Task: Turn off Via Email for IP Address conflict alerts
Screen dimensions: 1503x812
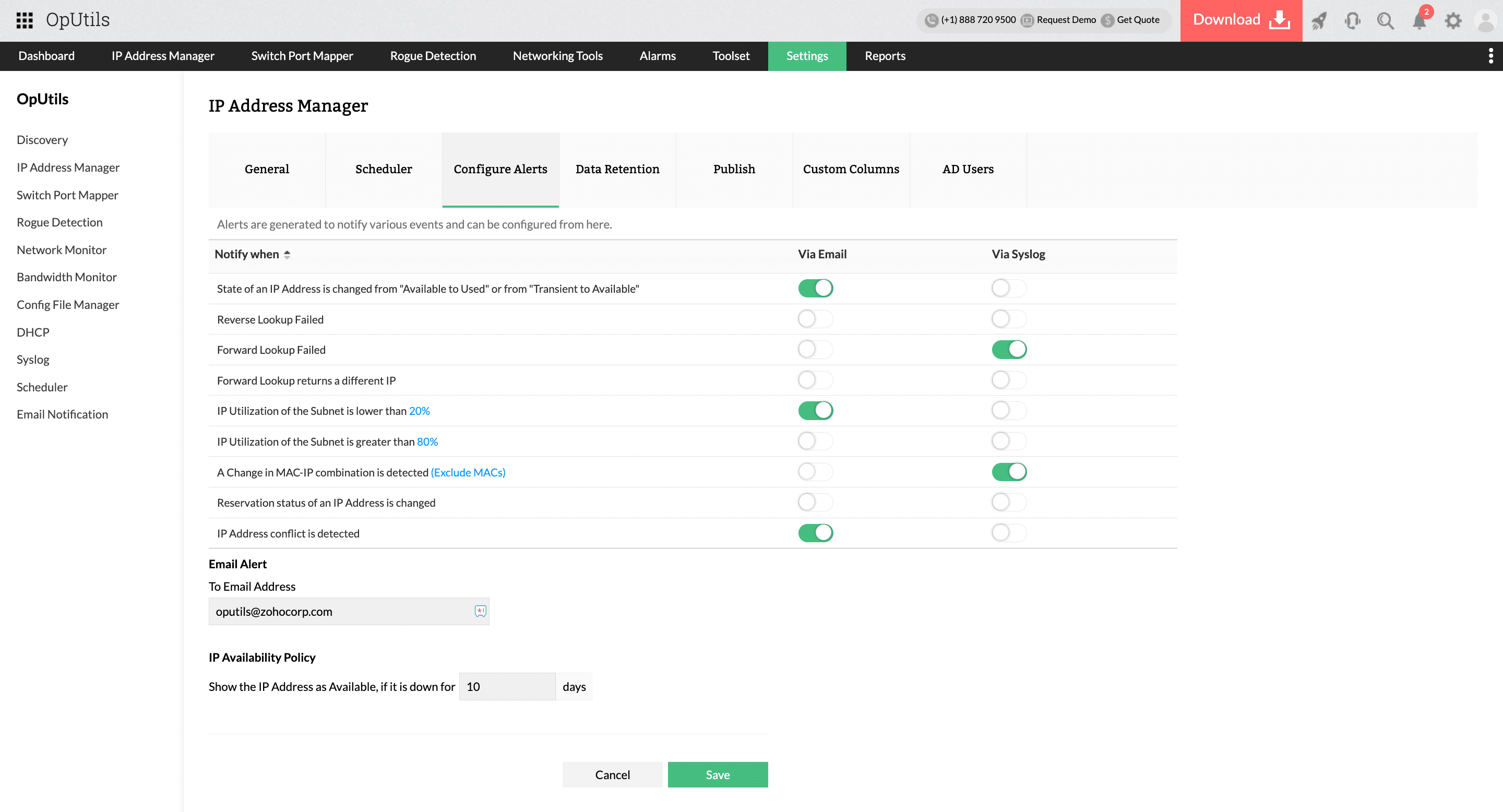Action: point(815,532)
